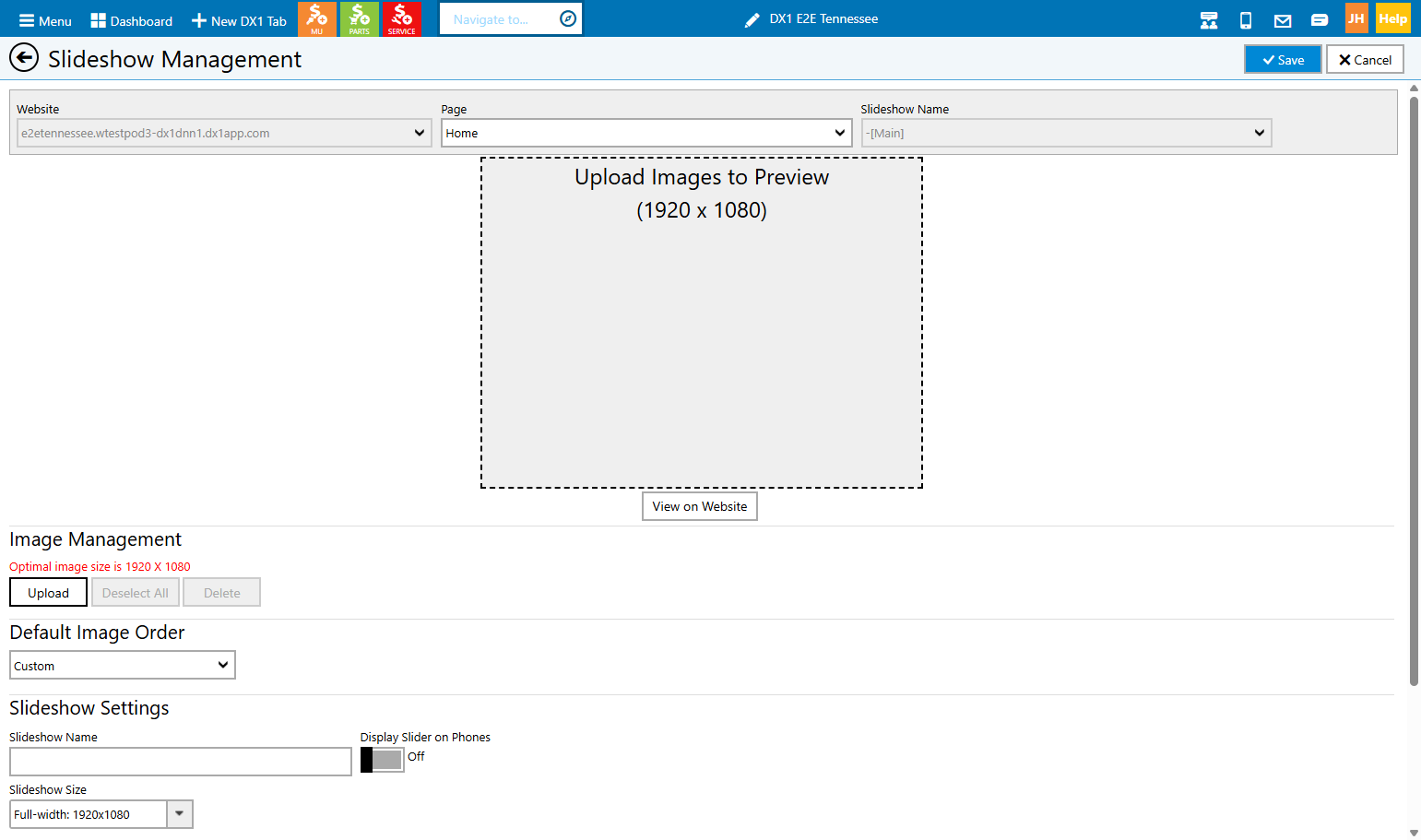Open the red SERVICE sale icon
This screenshot has width=1421, height=840.
tap(402, 18)
